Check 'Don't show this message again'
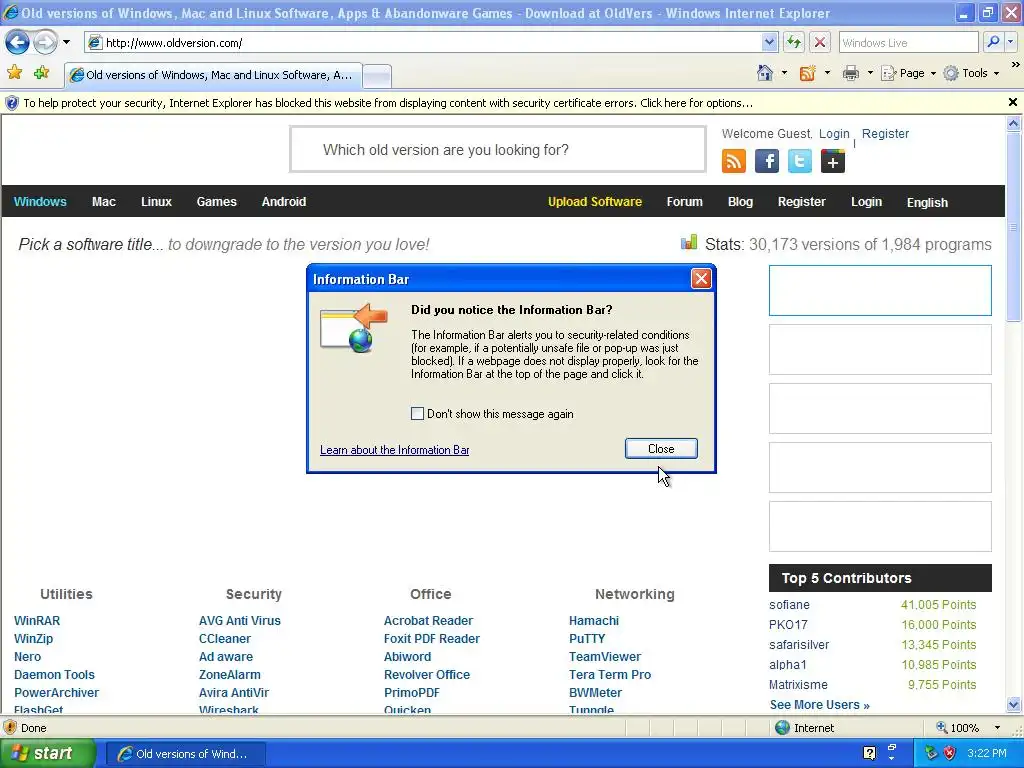The height and width of the screenshot is (768, 1024). tap(417, 413)
